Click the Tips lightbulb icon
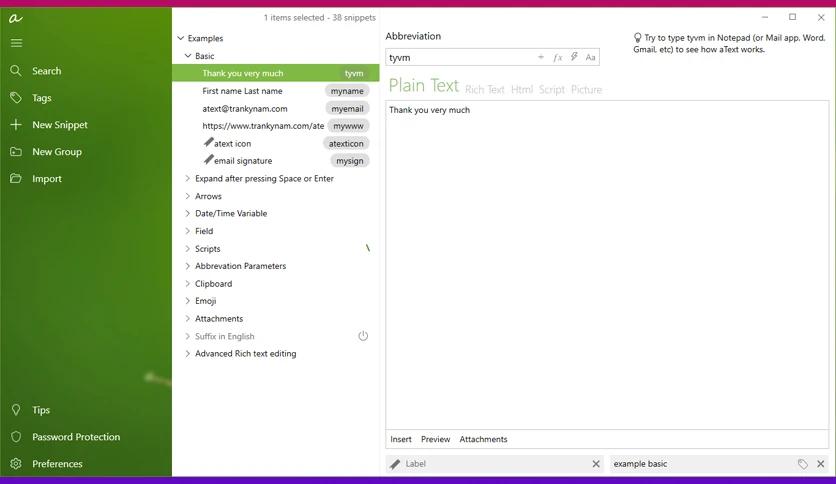Viewport: 836px width, 484px height. tap(16, 409)
